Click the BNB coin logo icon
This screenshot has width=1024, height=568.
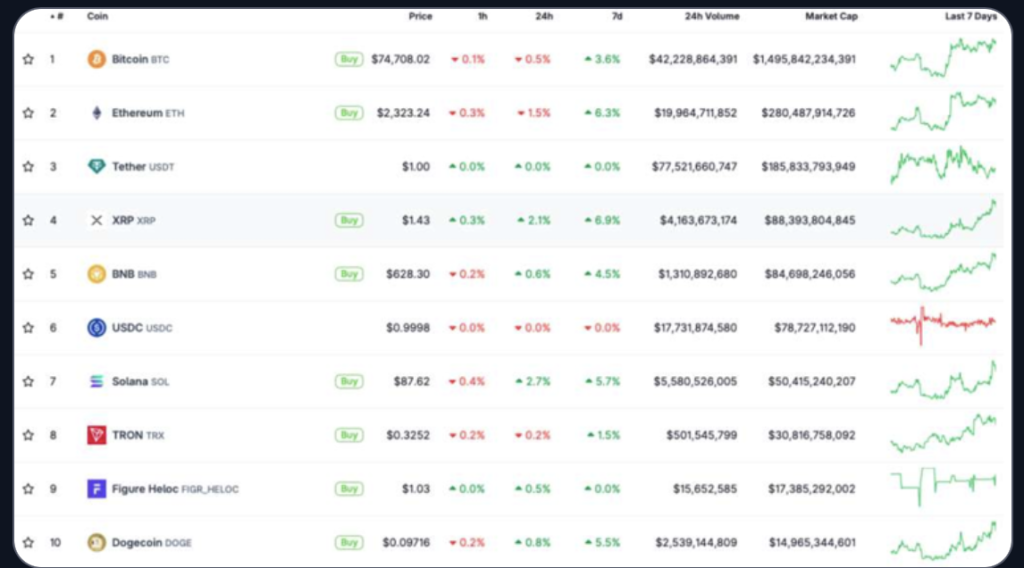click(97, 274)
